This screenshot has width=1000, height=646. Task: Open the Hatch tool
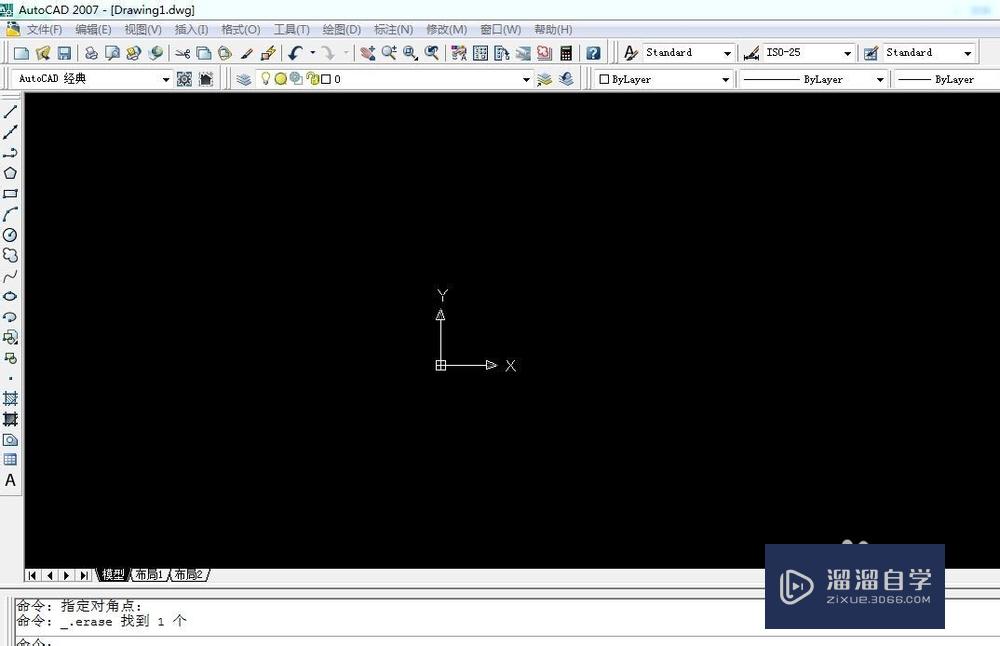coord(11,398)
